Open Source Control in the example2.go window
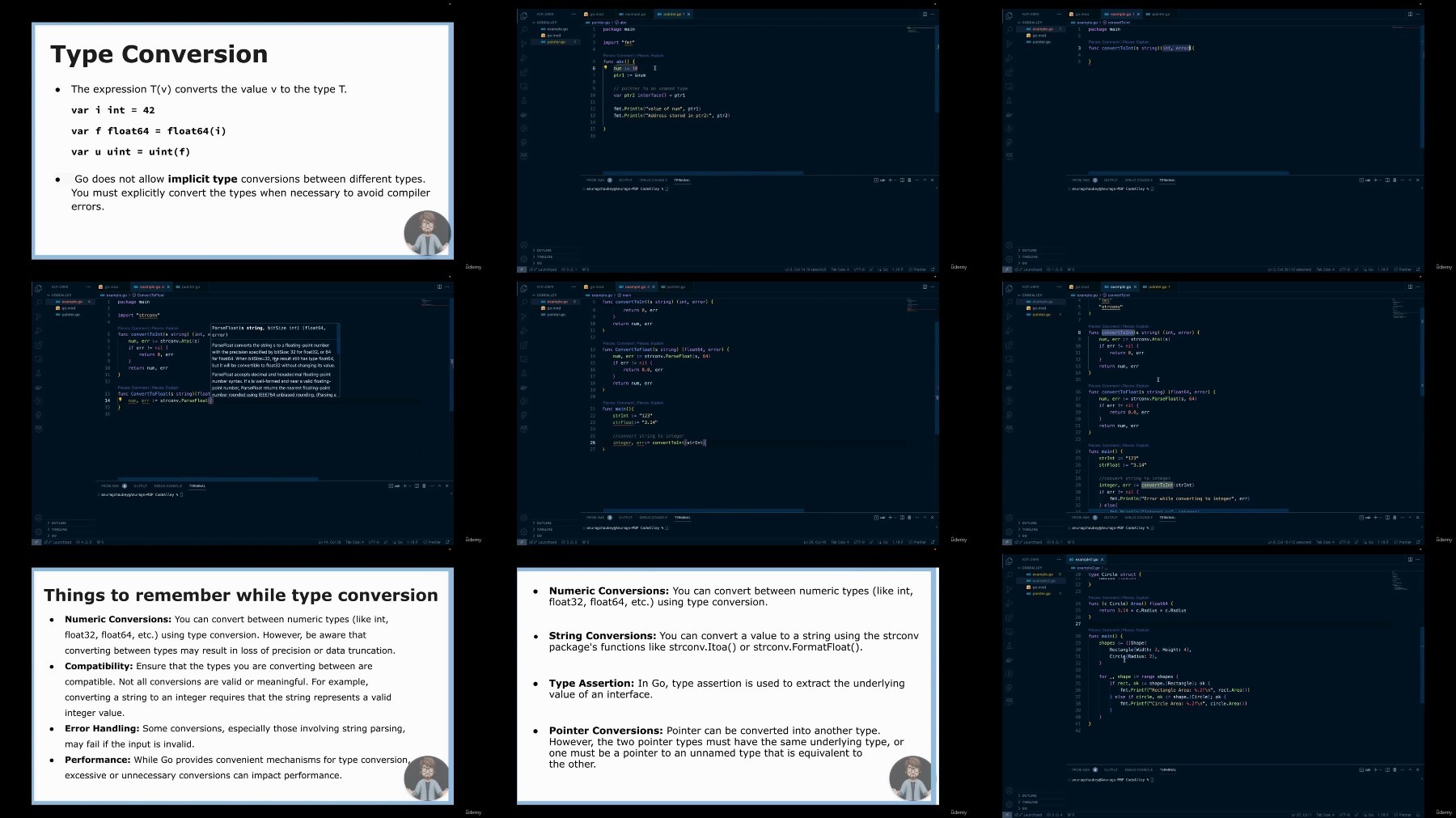This screenshot has height=818, width=1456. (x=1009, y=589)
